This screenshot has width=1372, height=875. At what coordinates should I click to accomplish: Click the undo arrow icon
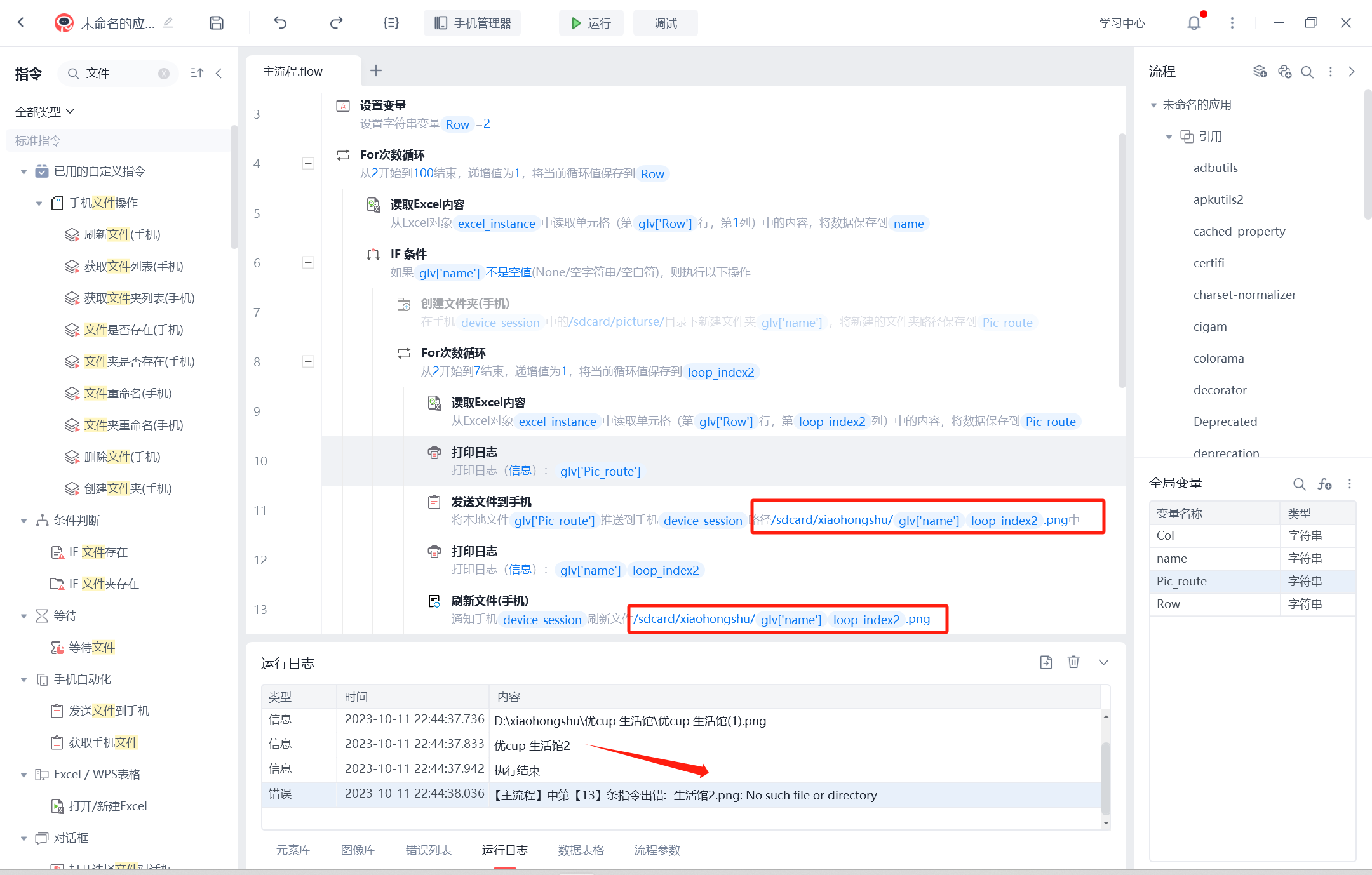pos(280,23)
